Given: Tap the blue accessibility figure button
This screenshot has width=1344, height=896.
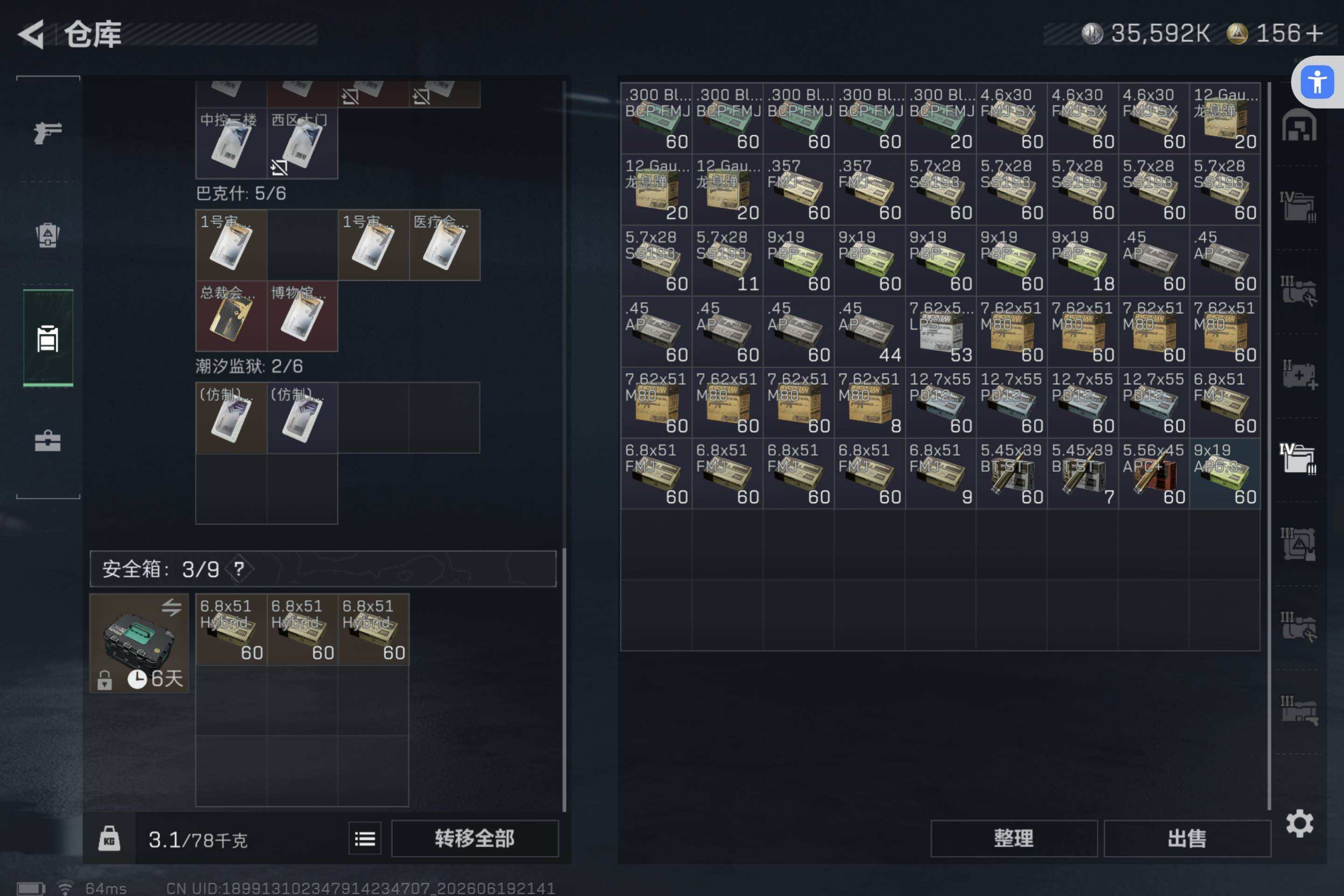Looking at the screenshot, I should [x=1317, y=82].
